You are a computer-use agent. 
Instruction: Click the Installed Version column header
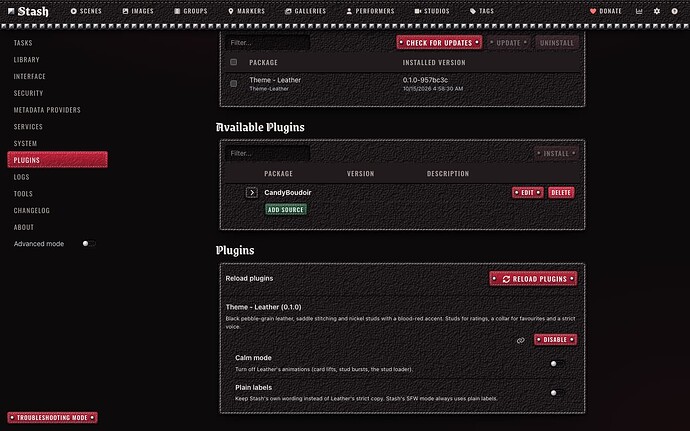[x=434, y=63]
